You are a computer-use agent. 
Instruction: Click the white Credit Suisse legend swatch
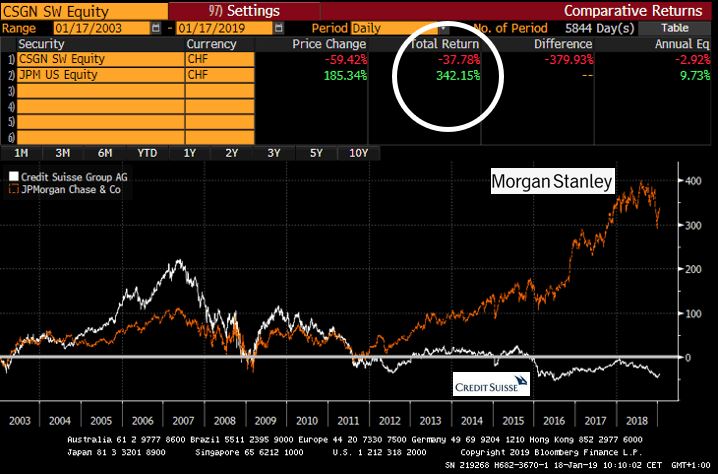(14, 177)
